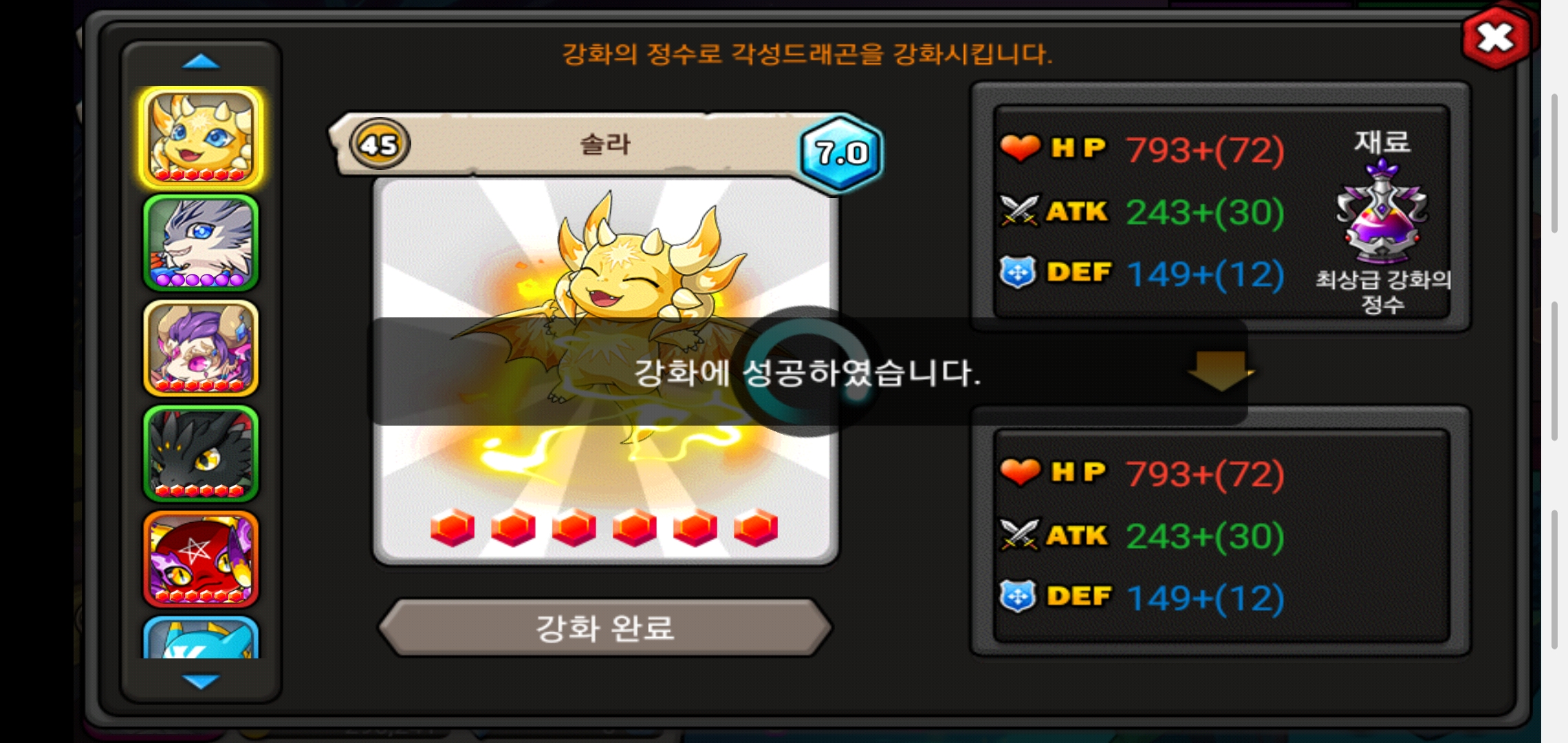This screenshot has height=743, width=1568.
Task: Click the ATK crossed swords icon in top stats
Action: click(x=1019, y=211)
